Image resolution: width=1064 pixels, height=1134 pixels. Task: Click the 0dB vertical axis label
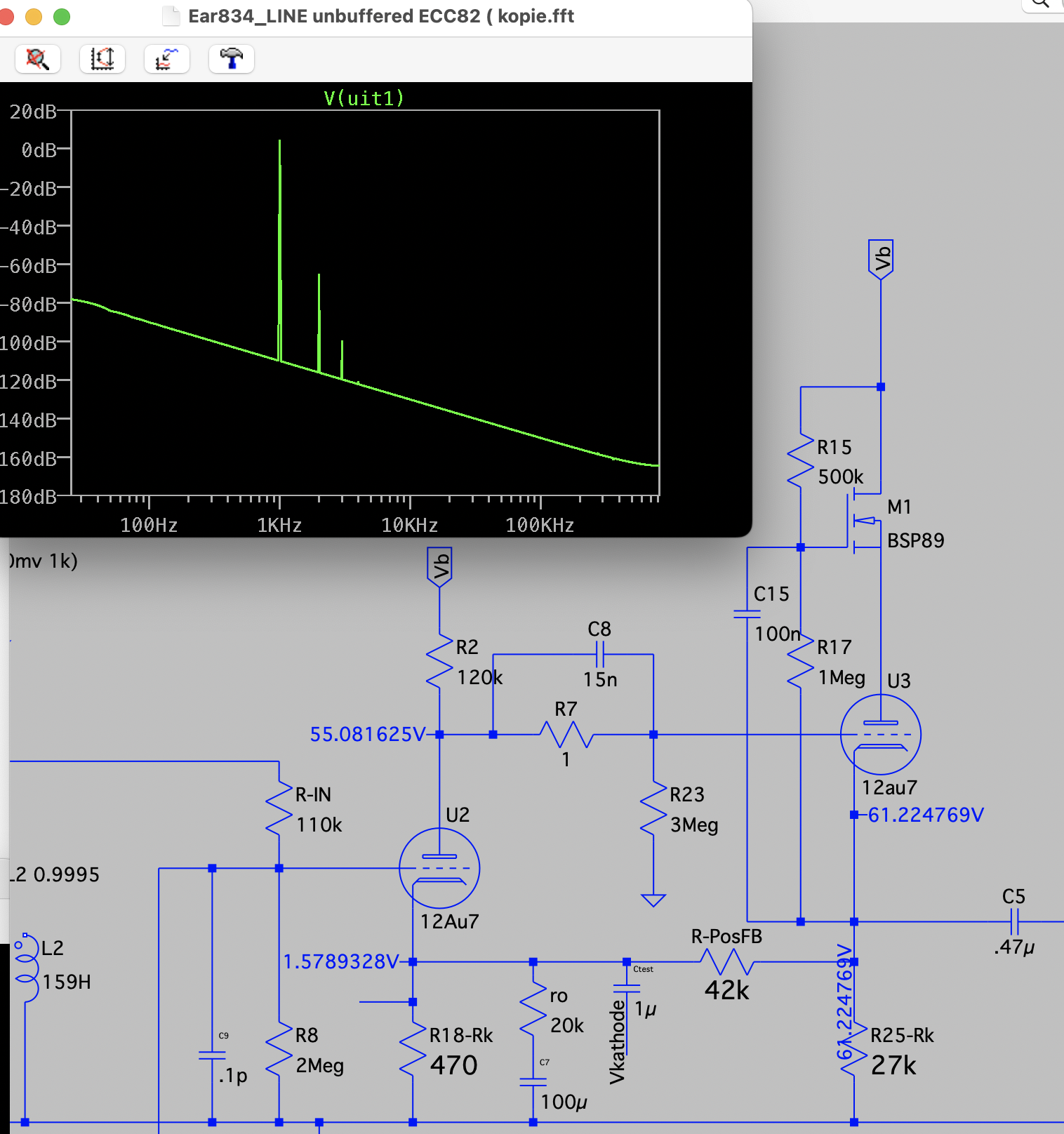coord(39,150)
